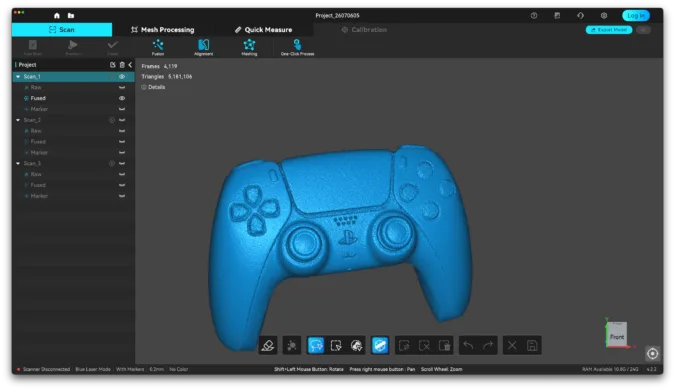Open the Alignment tool
The image size is (675, 390).
pos(204,47)
